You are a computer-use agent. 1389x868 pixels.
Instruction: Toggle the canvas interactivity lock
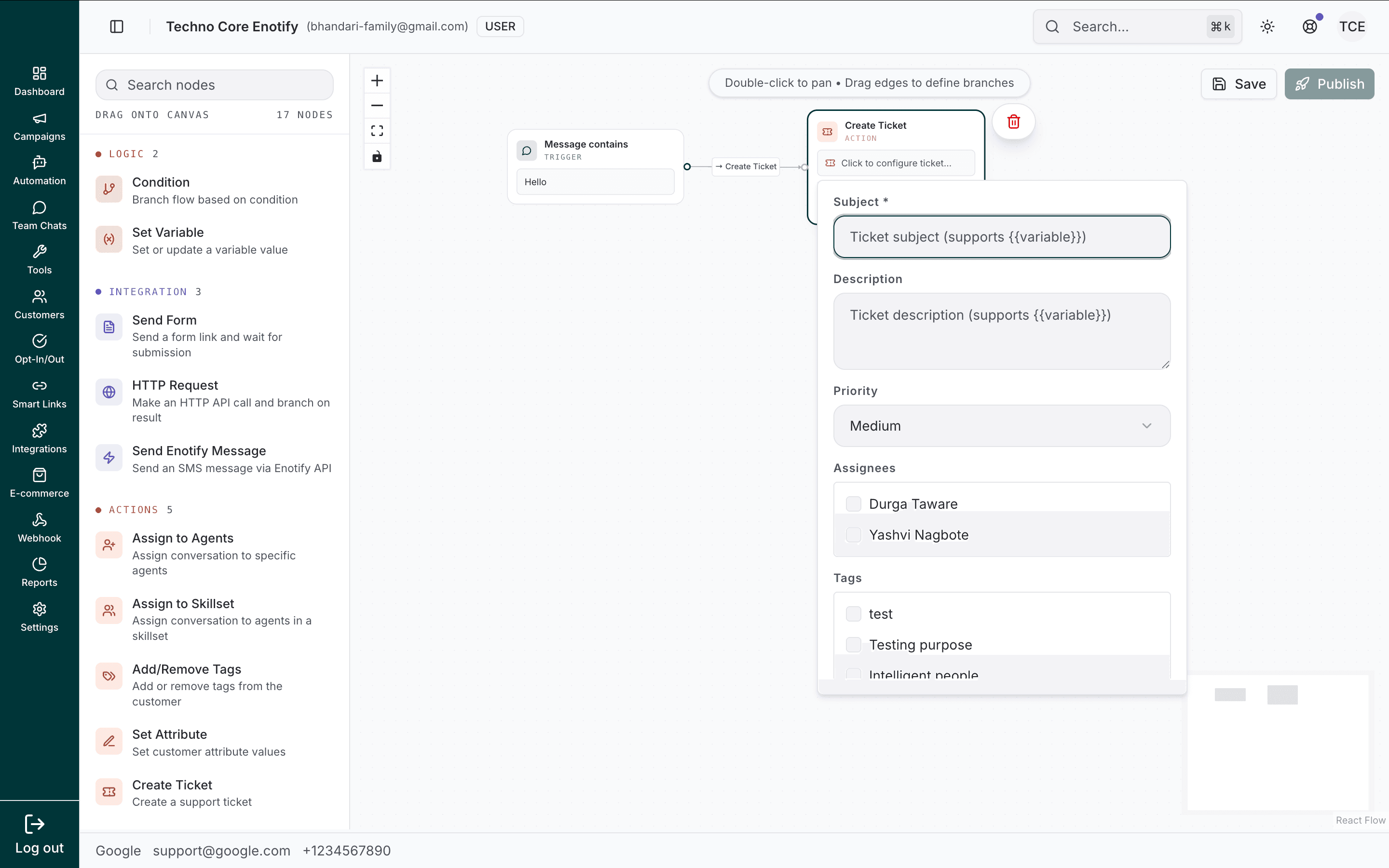pyautogui.click(x=377, y=156)
